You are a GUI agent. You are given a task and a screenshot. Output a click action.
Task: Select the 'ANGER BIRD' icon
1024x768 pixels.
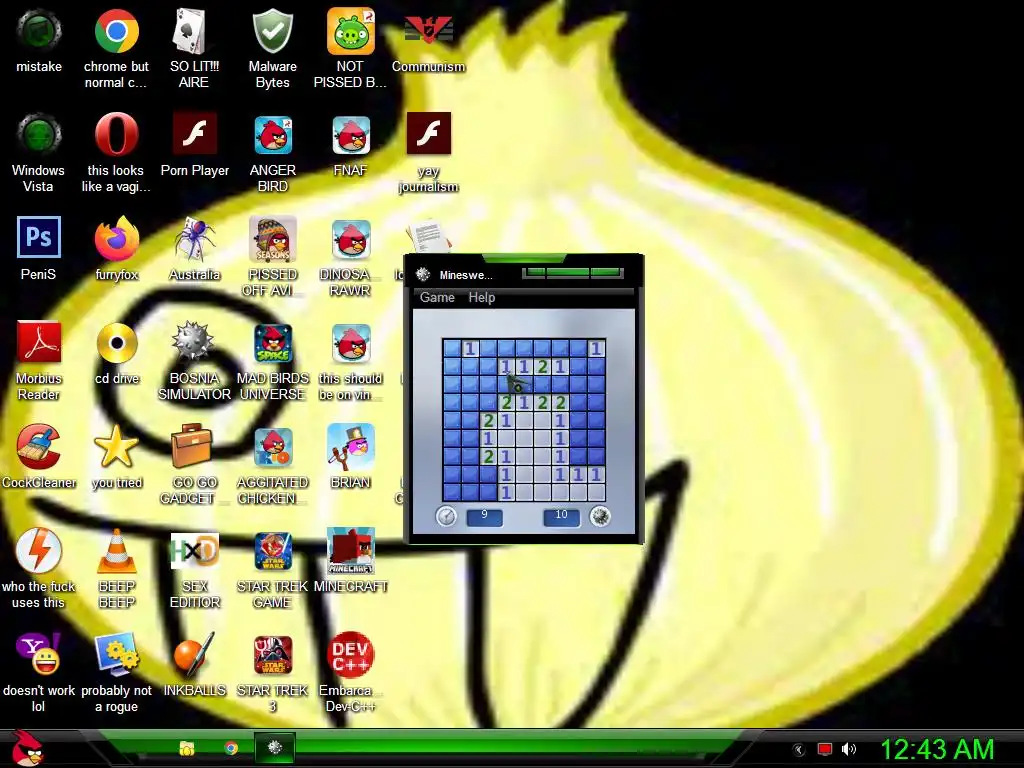pos(273,135)
